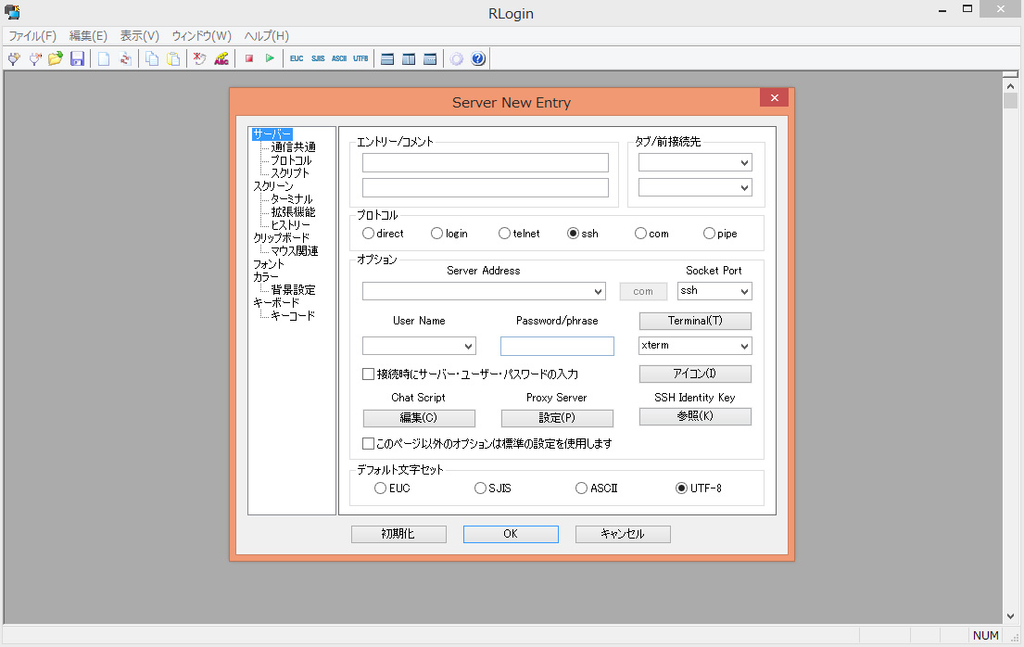Click the copy toolbar icon

(152, 59)
